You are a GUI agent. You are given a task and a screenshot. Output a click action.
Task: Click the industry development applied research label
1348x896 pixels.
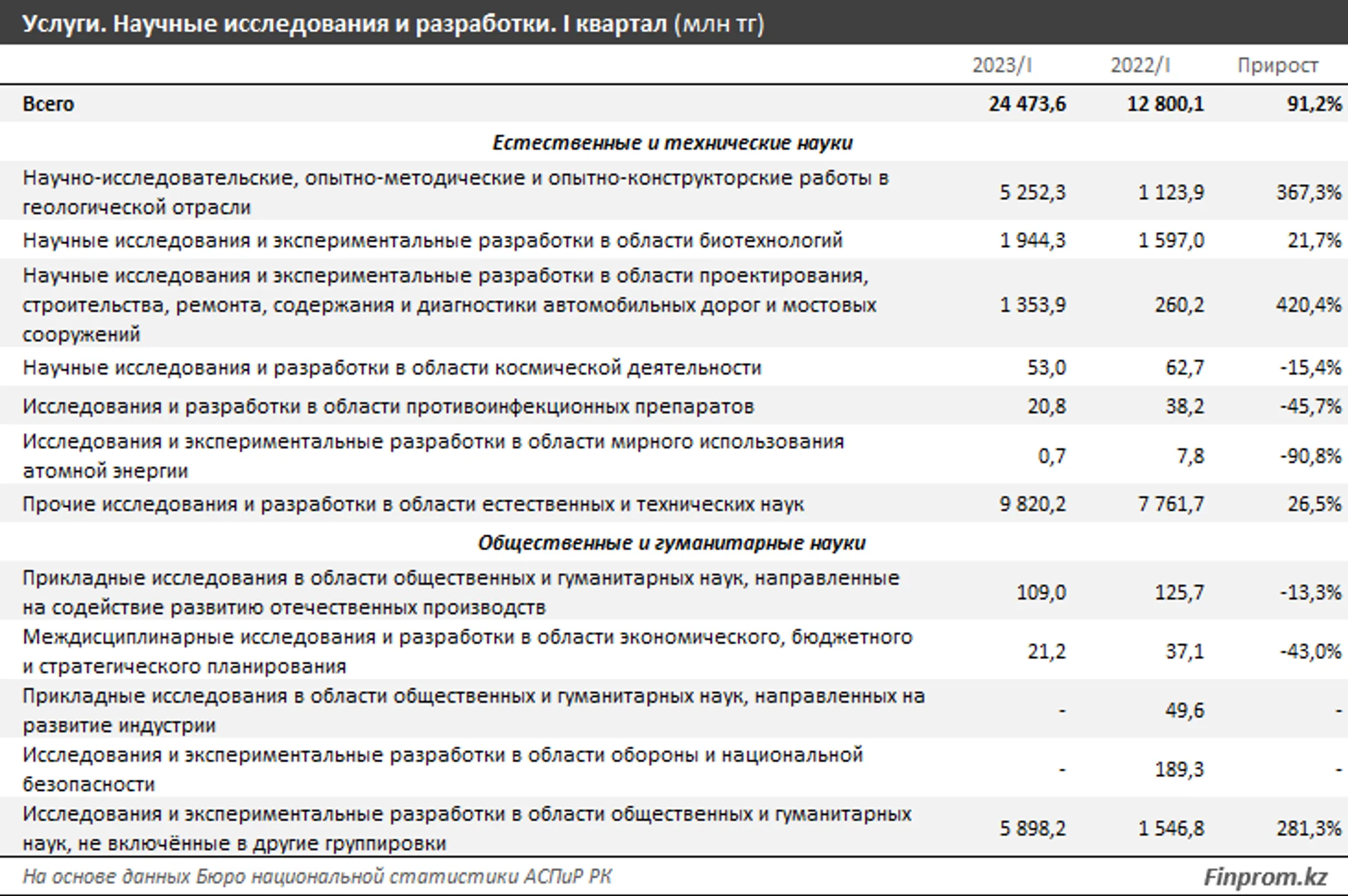pos(474,711)
